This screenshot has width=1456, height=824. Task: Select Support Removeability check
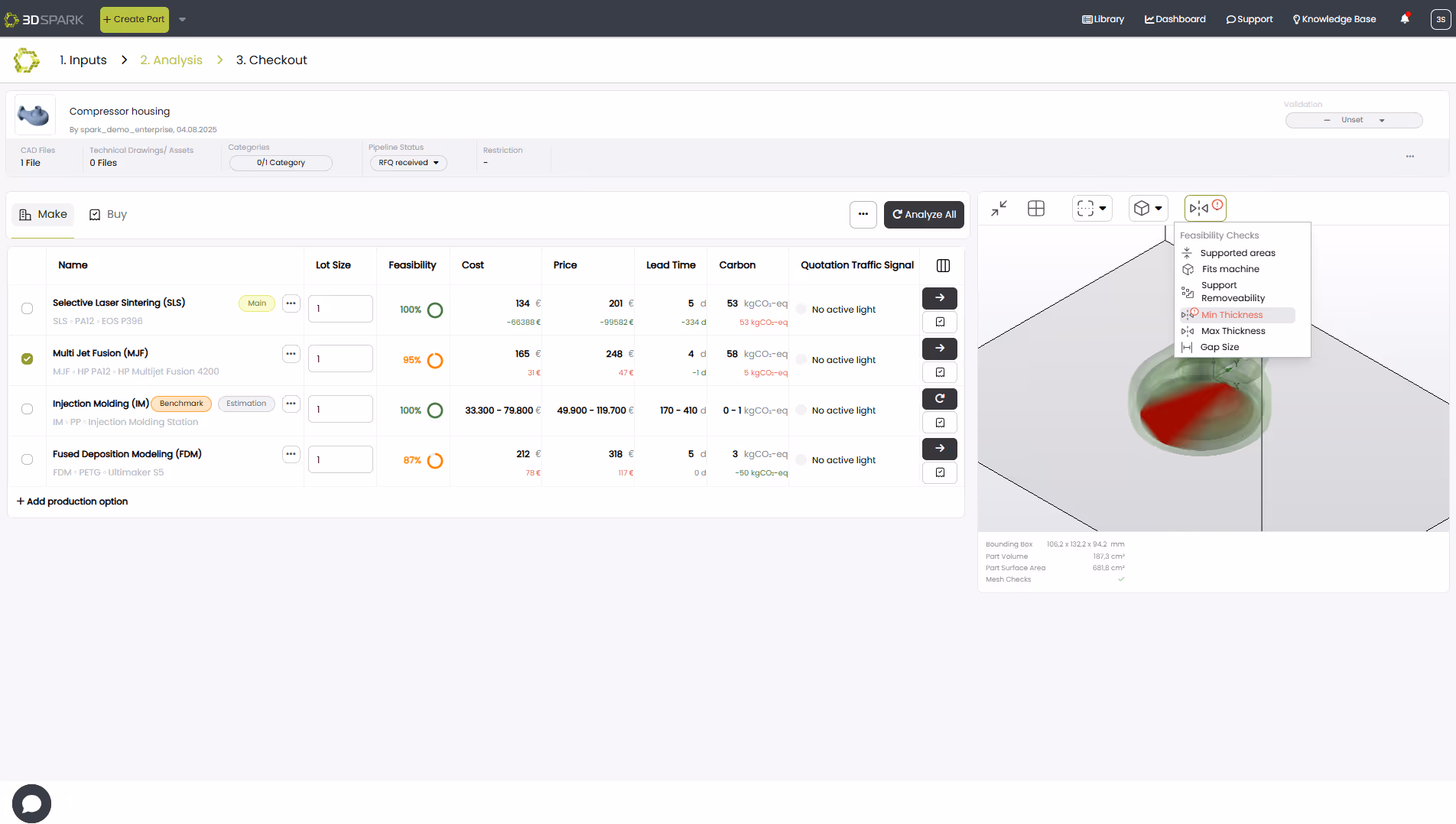1237,292
